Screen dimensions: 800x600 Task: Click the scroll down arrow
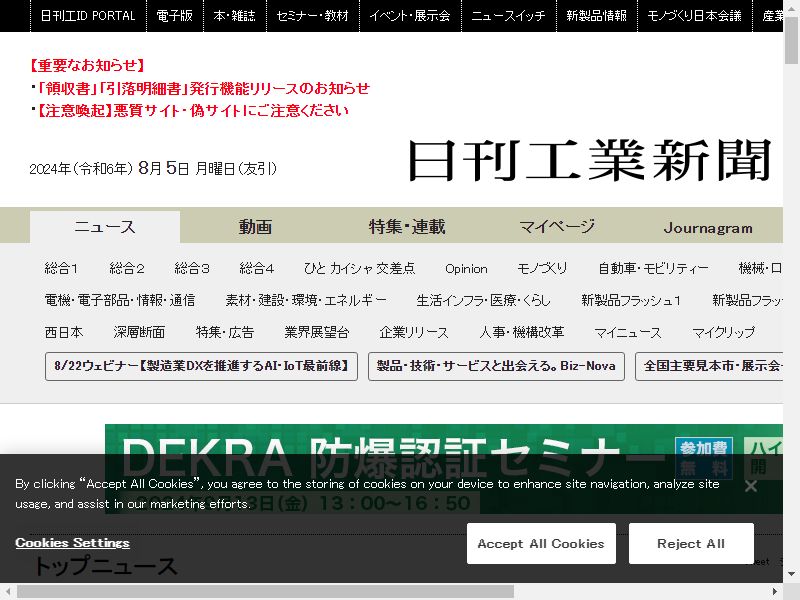click(791, 575)
